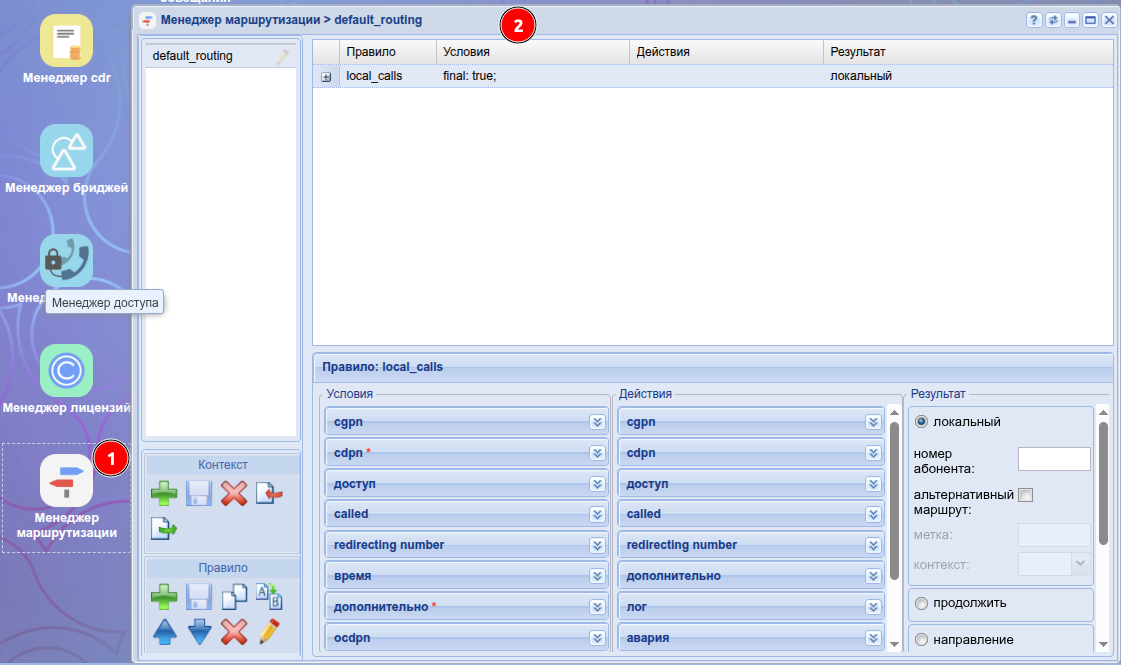Click the Действия panel scrollbar thumb
The width and height of the screenshot is (1121, 665).
(x=894, y=501)
